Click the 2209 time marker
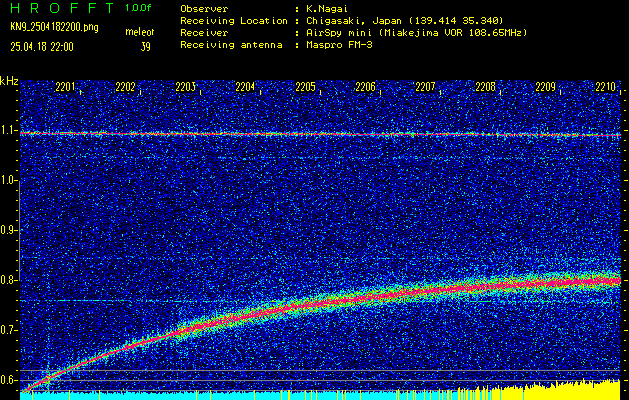 coord(546,87)
